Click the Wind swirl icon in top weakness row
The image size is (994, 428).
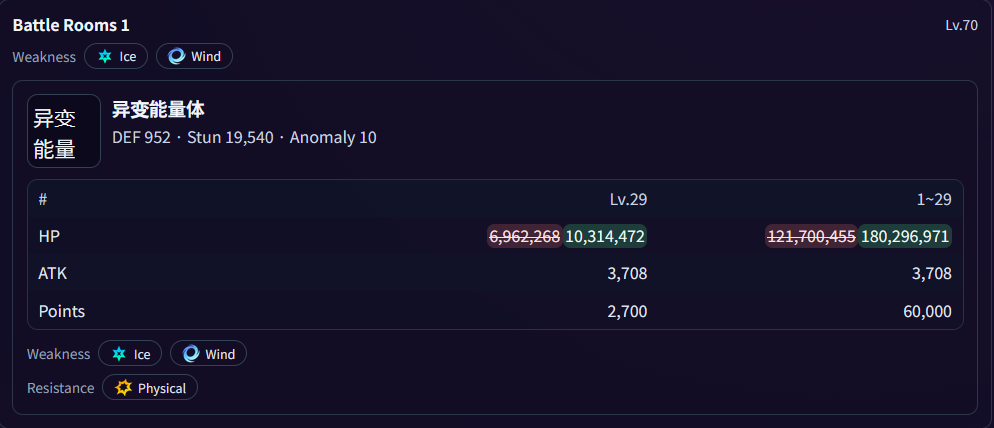176,56
